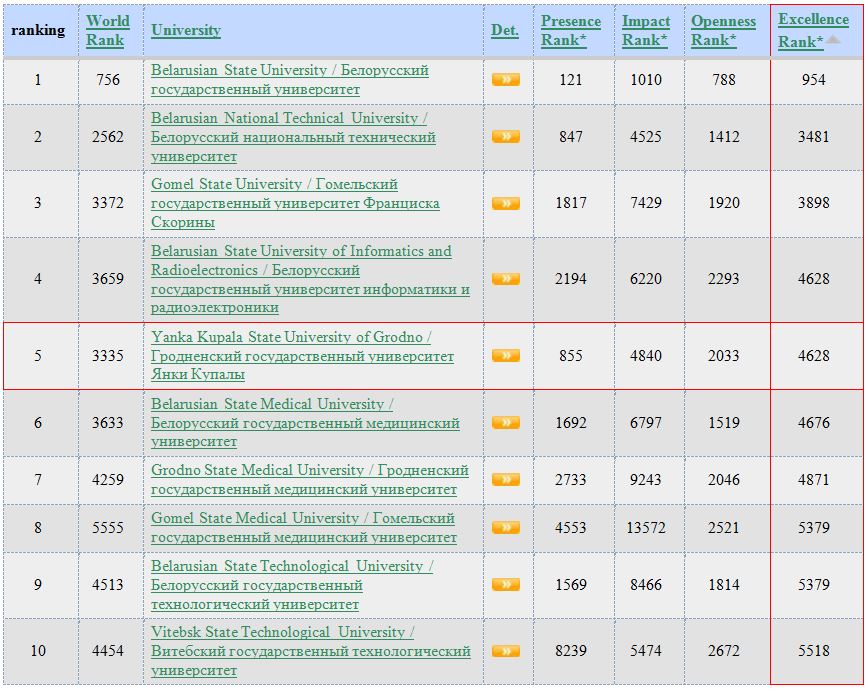Open Belarusian National Technical University link

pos(293,137)
